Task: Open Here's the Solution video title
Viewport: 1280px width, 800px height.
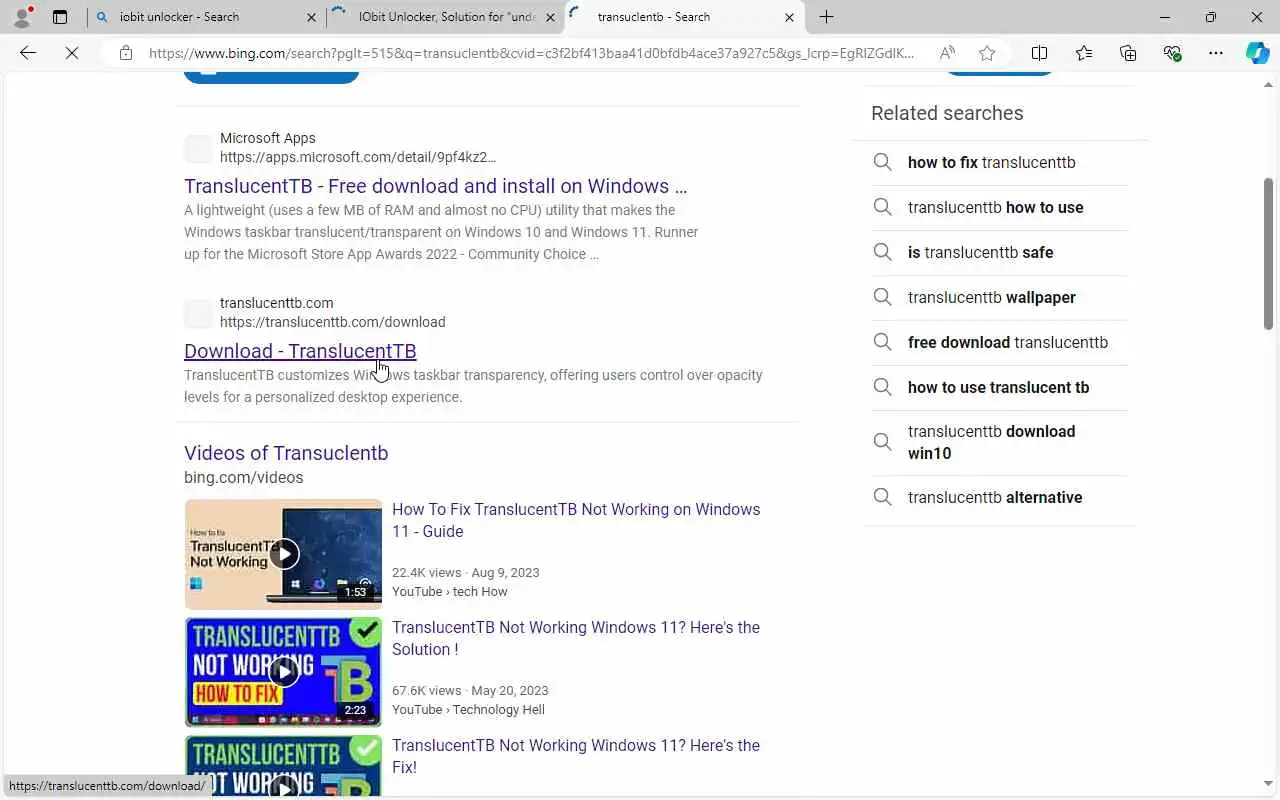Action: click(576, 638)
